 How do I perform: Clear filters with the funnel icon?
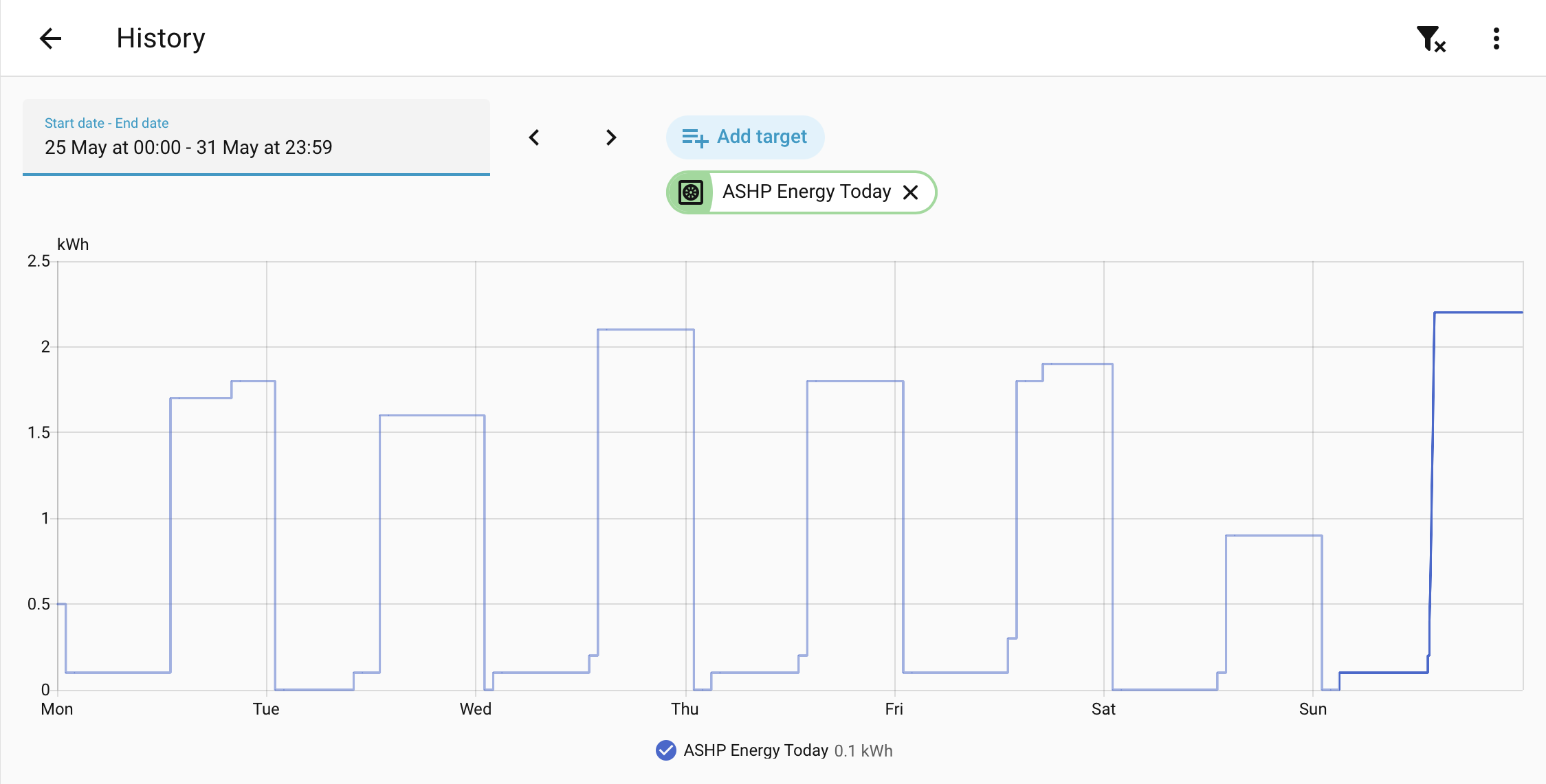(1431, 38)
